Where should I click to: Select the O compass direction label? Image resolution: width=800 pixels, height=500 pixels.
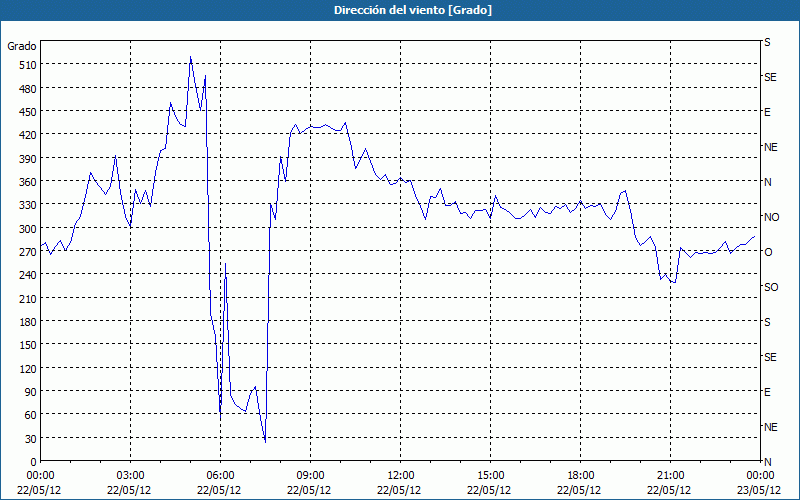click(x=768, y=252)
